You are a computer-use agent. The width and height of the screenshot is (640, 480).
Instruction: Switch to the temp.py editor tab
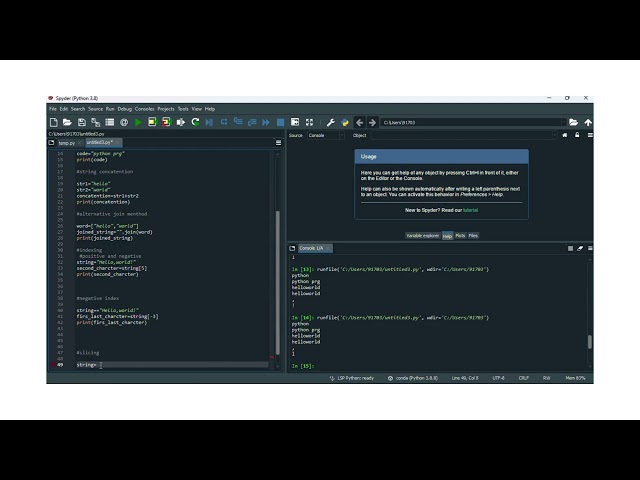click(x=67, y=143)
